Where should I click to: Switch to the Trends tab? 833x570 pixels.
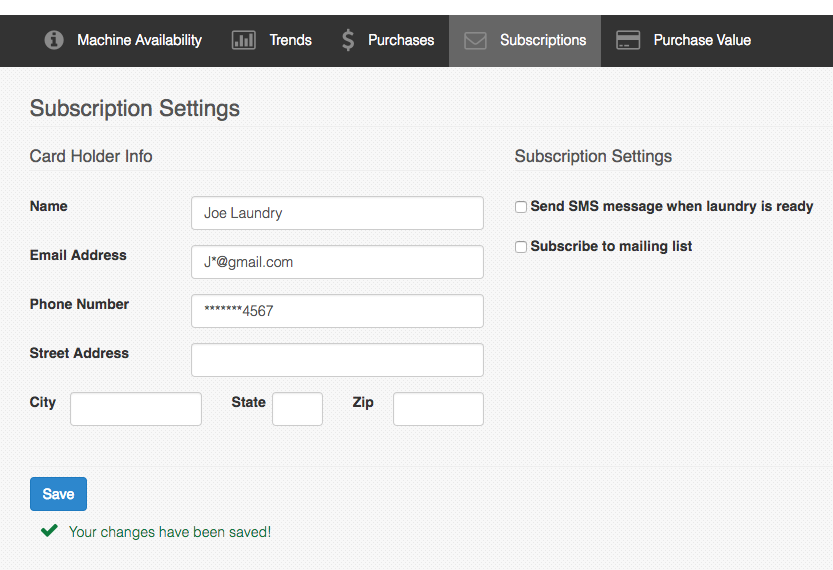290,41
